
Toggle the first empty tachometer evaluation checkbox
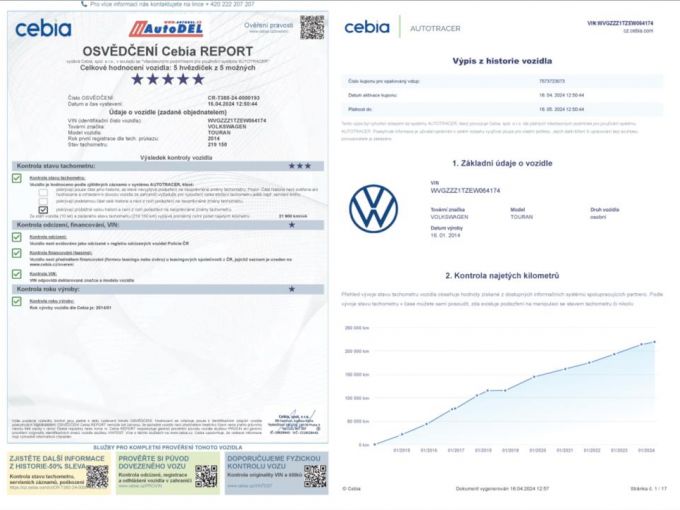43,192
